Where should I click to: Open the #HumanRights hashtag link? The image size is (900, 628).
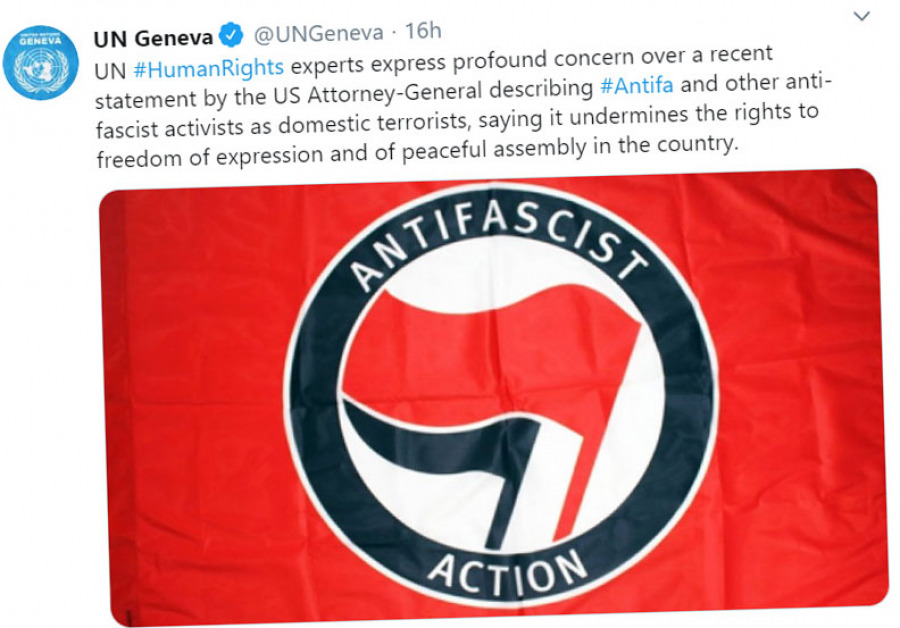coord(208,68)
